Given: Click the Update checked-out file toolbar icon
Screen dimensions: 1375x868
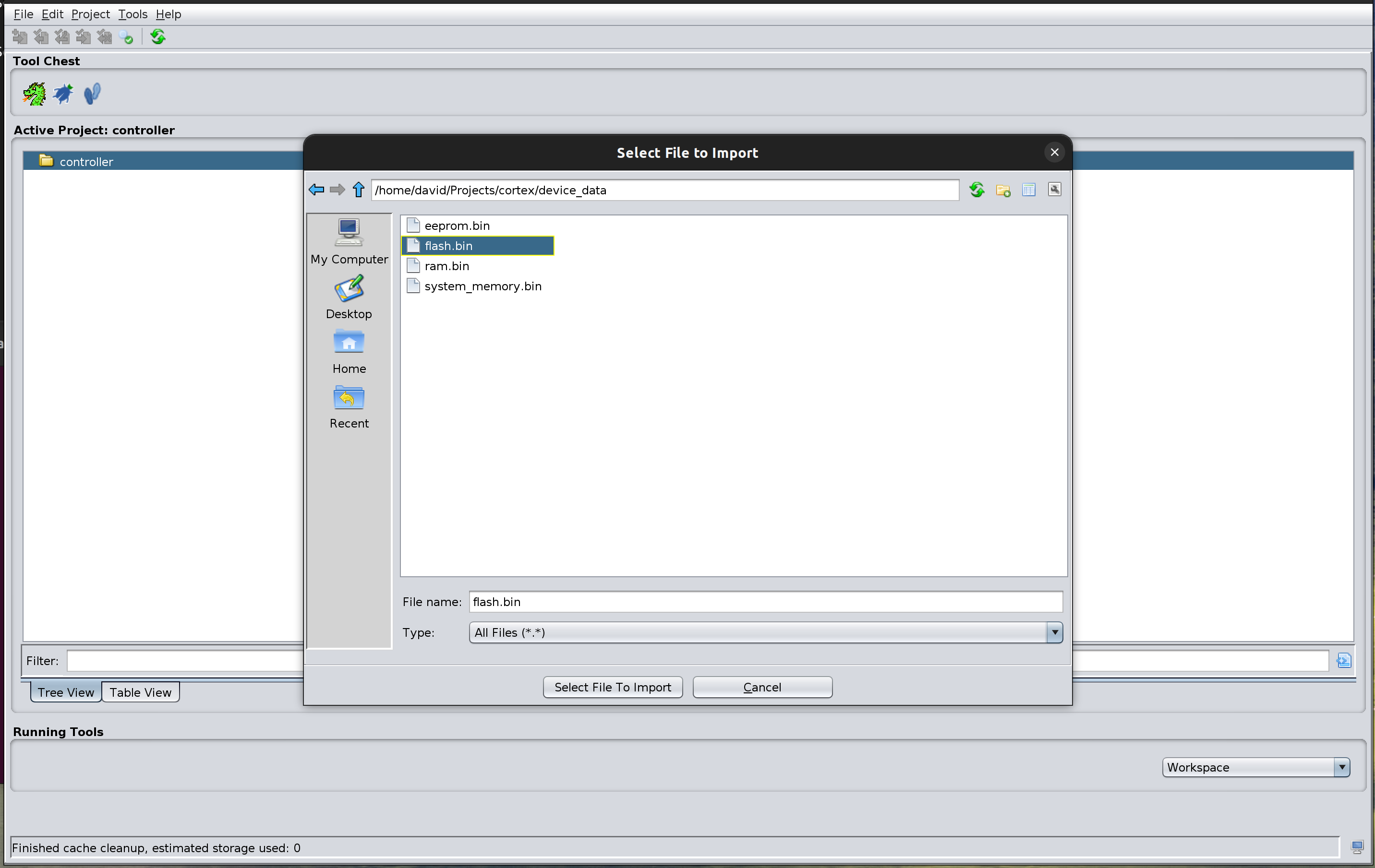Looking at the screenshot, I should pyautogui.click(x=61, y=37).
